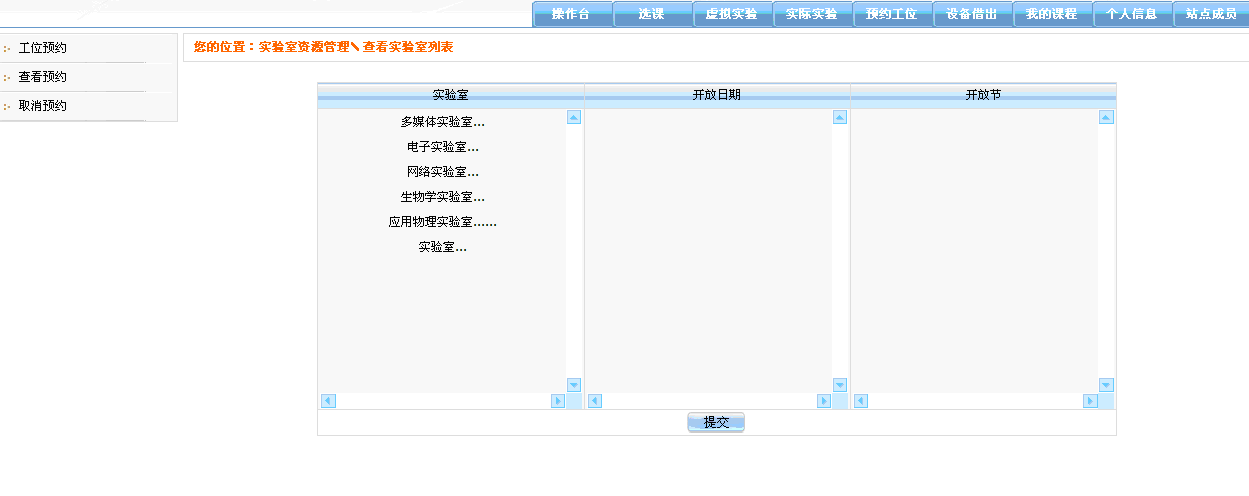Switch to the 虚拟实验 tab
Screen dimensions: 1249x496
pos(732,14)
